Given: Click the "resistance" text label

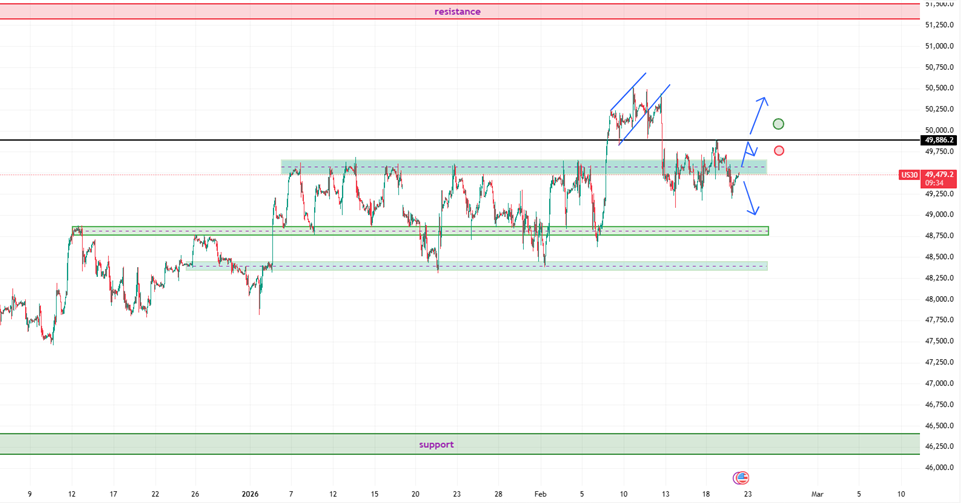Looking at the screenshot, I should (457, 12).
